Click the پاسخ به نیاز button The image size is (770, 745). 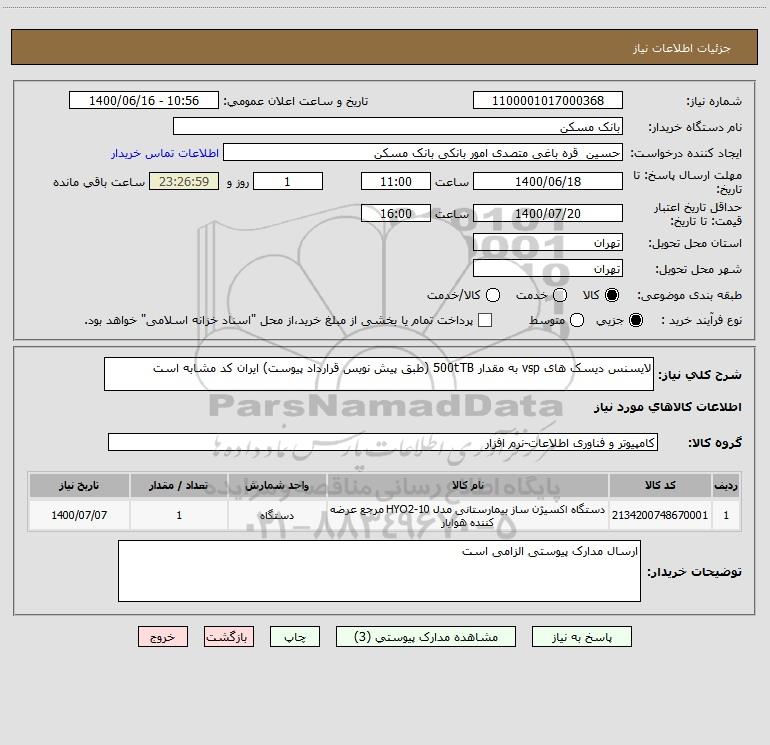click(582, 637)
